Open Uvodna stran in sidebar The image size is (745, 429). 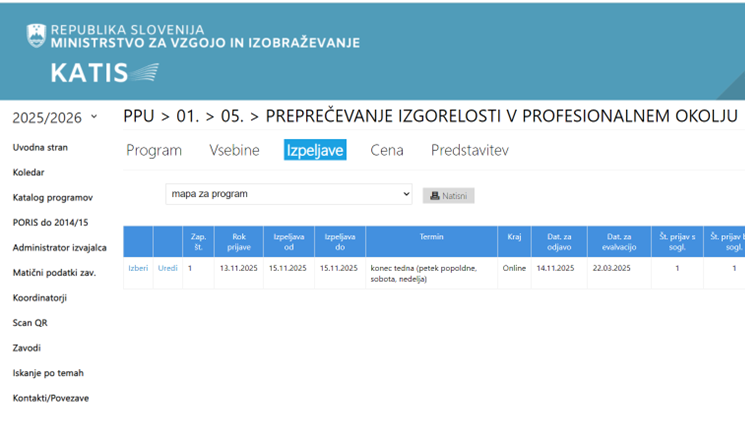40,147
